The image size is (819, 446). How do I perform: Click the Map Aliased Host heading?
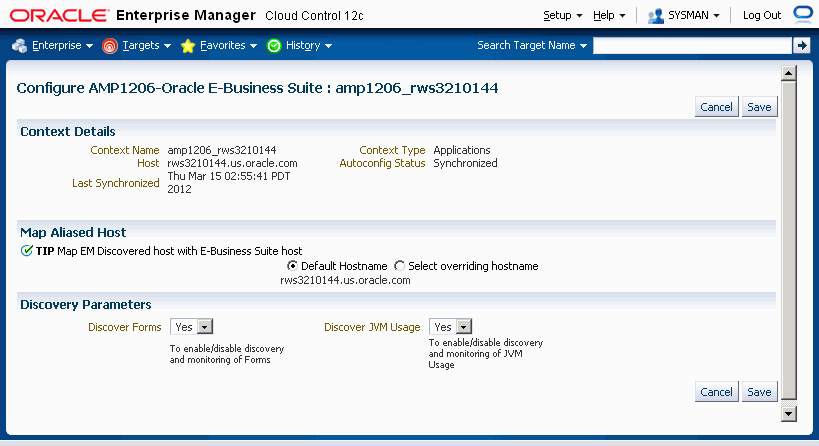[x=73, y=232]
